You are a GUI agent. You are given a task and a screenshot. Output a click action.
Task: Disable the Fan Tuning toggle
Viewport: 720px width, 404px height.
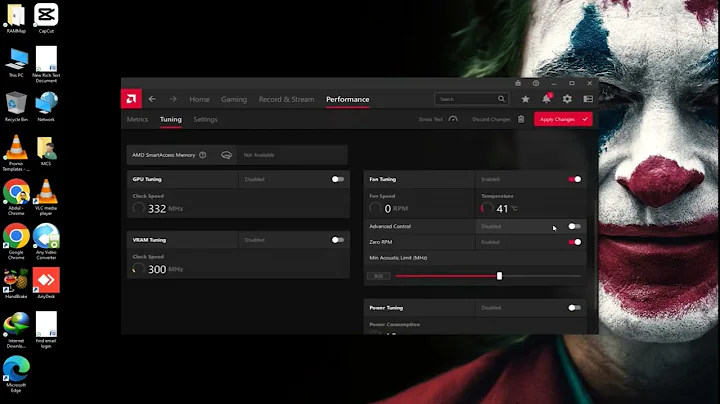[x=575, y=179]
